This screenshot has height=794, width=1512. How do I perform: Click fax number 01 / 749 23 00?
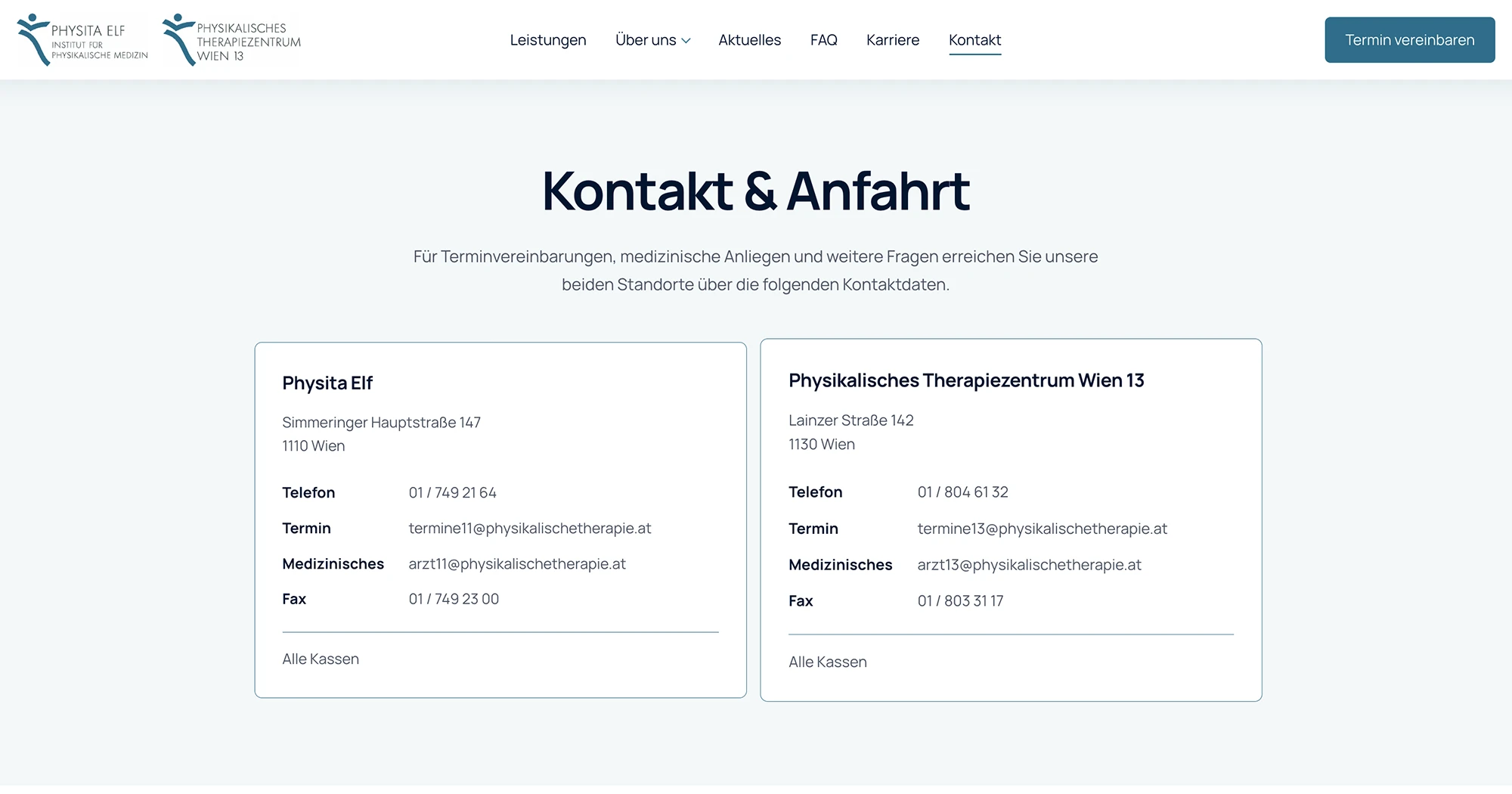click(x=454, y=600)
